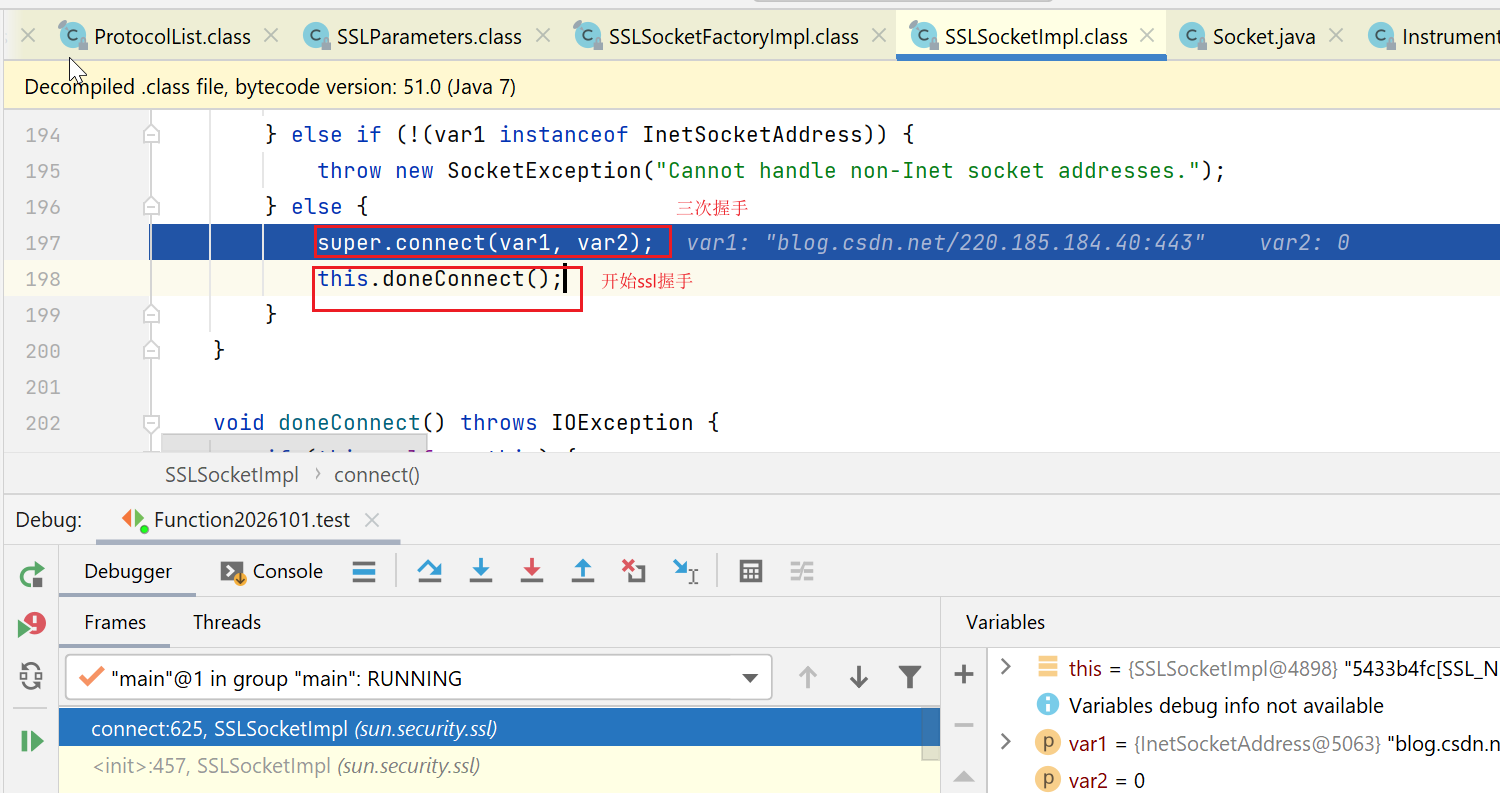This screenshot has height=793, width=1500.
Task: Open the Console tab in debugger
Action: (x=272, y=571)
